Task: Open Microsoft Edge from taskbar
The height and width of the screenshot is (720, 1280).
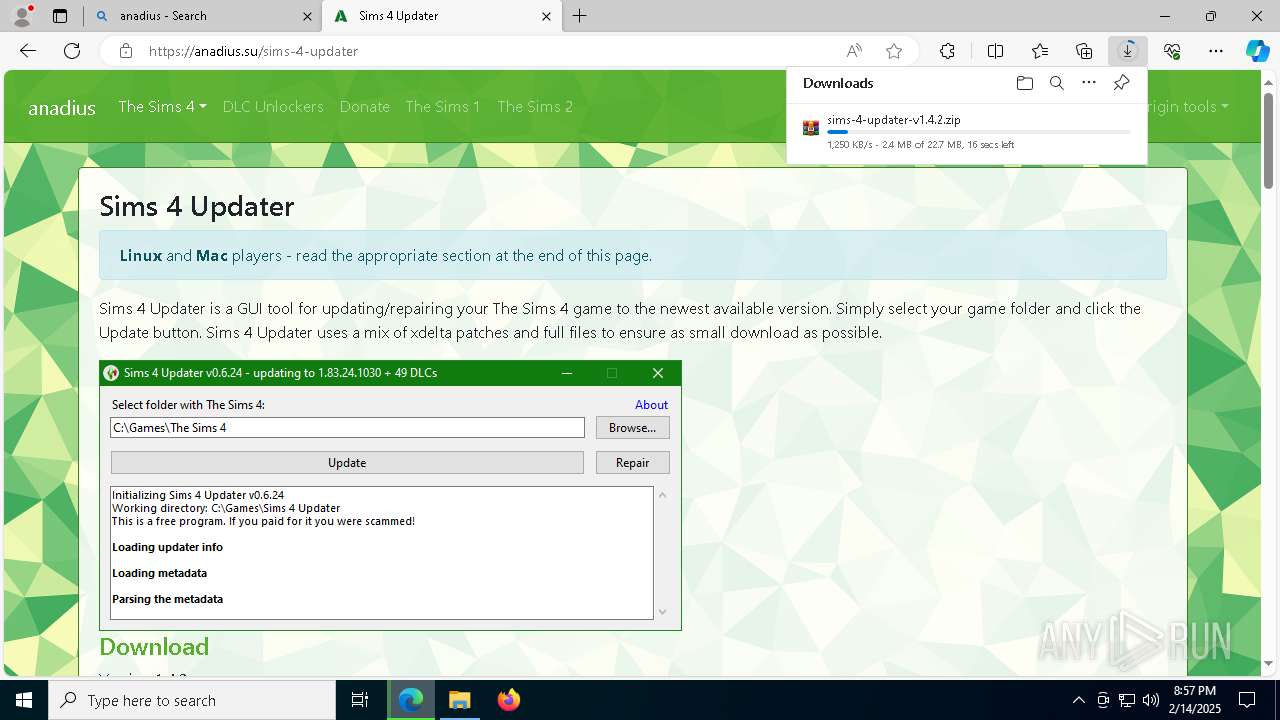Action: pyautogui.click(x=411, y=700)
